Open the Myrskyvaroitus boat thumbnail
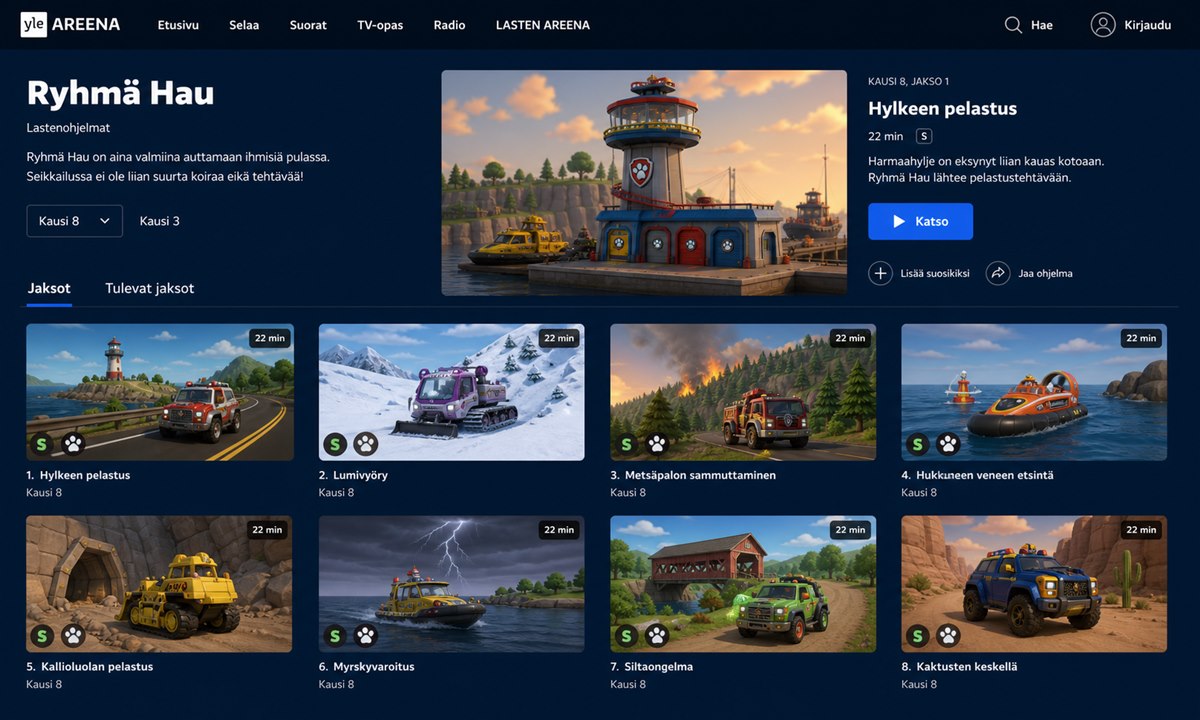Image resolution: width=1200 pixels, height=720 pixels. (452, 584)
